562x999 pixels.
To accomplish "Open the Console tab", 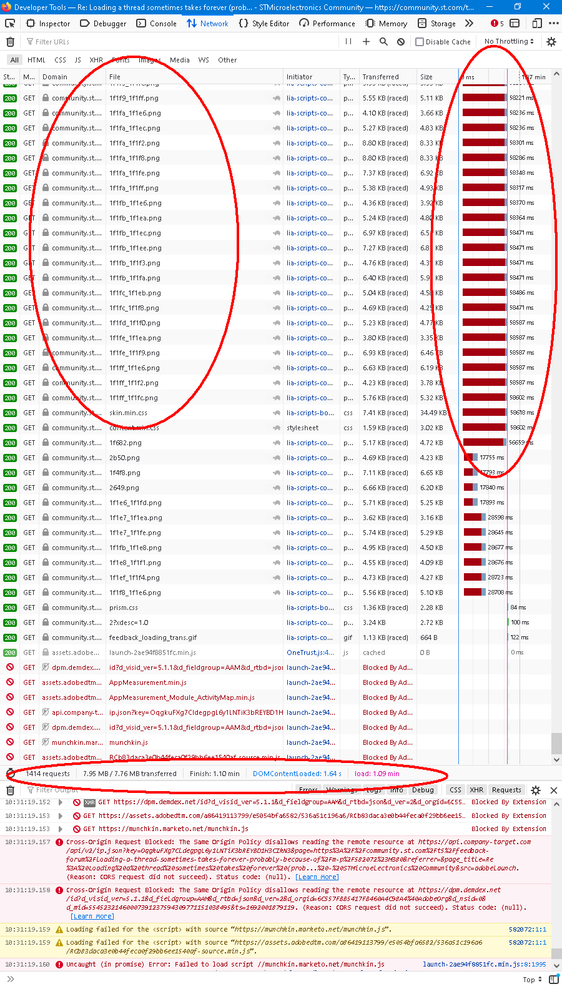I will [156, 24].
